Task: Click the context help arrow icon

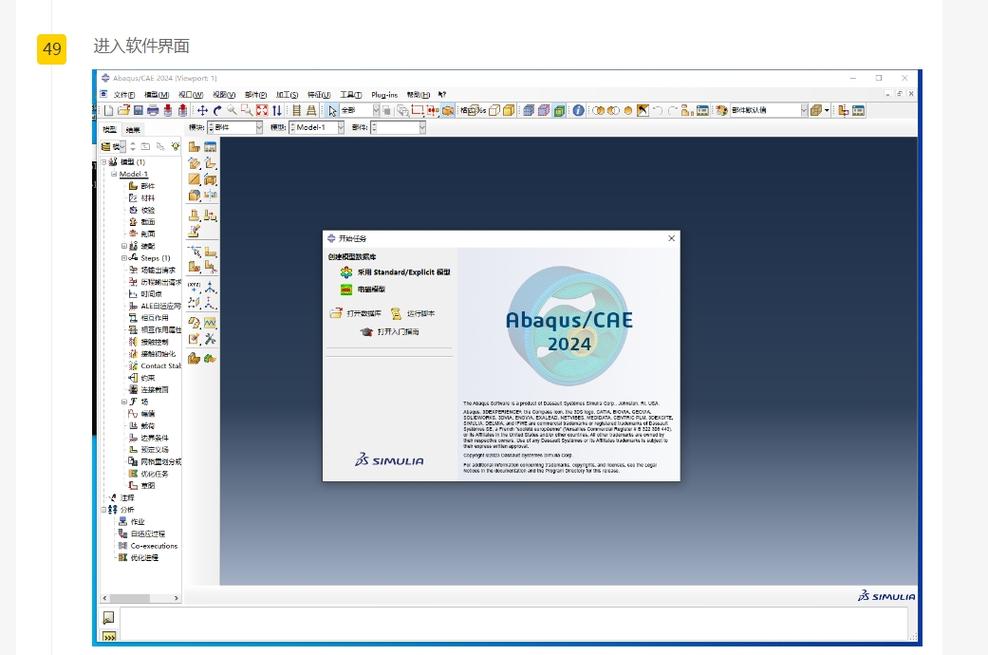Action: point(442,94)
